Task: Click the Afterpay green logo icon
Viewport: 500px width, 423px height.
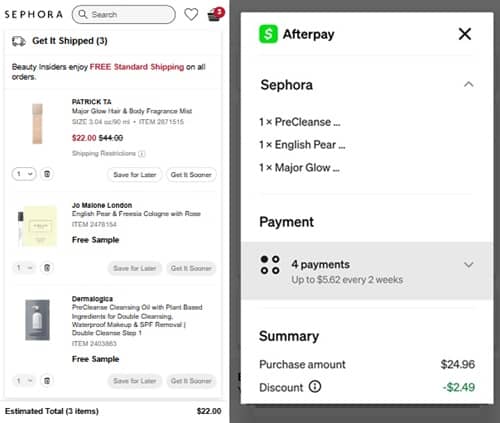Action: 268,34
